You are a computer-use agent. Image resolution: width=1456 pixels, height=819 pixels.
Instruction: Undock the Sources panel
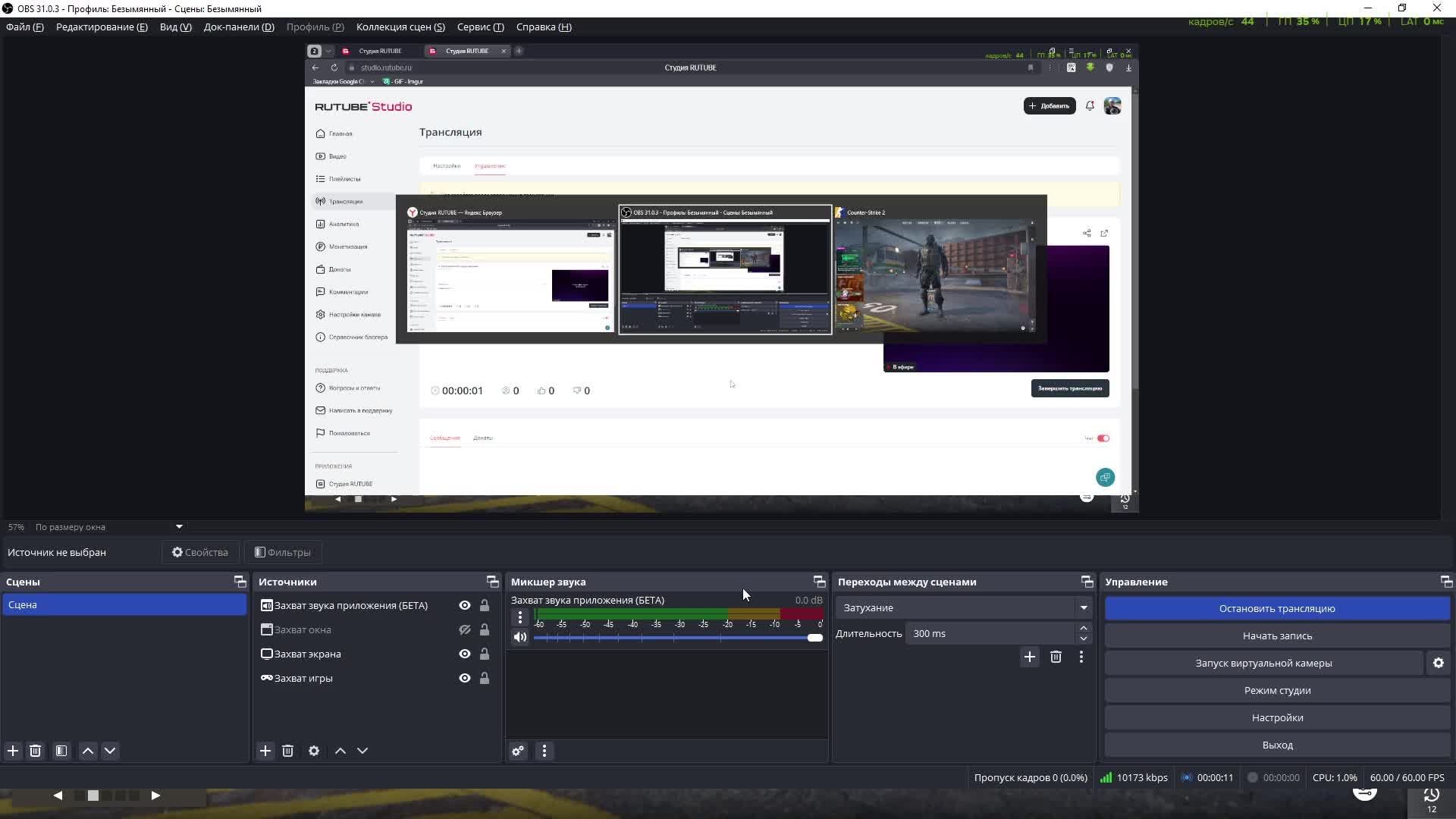click(x=493, y=582)
